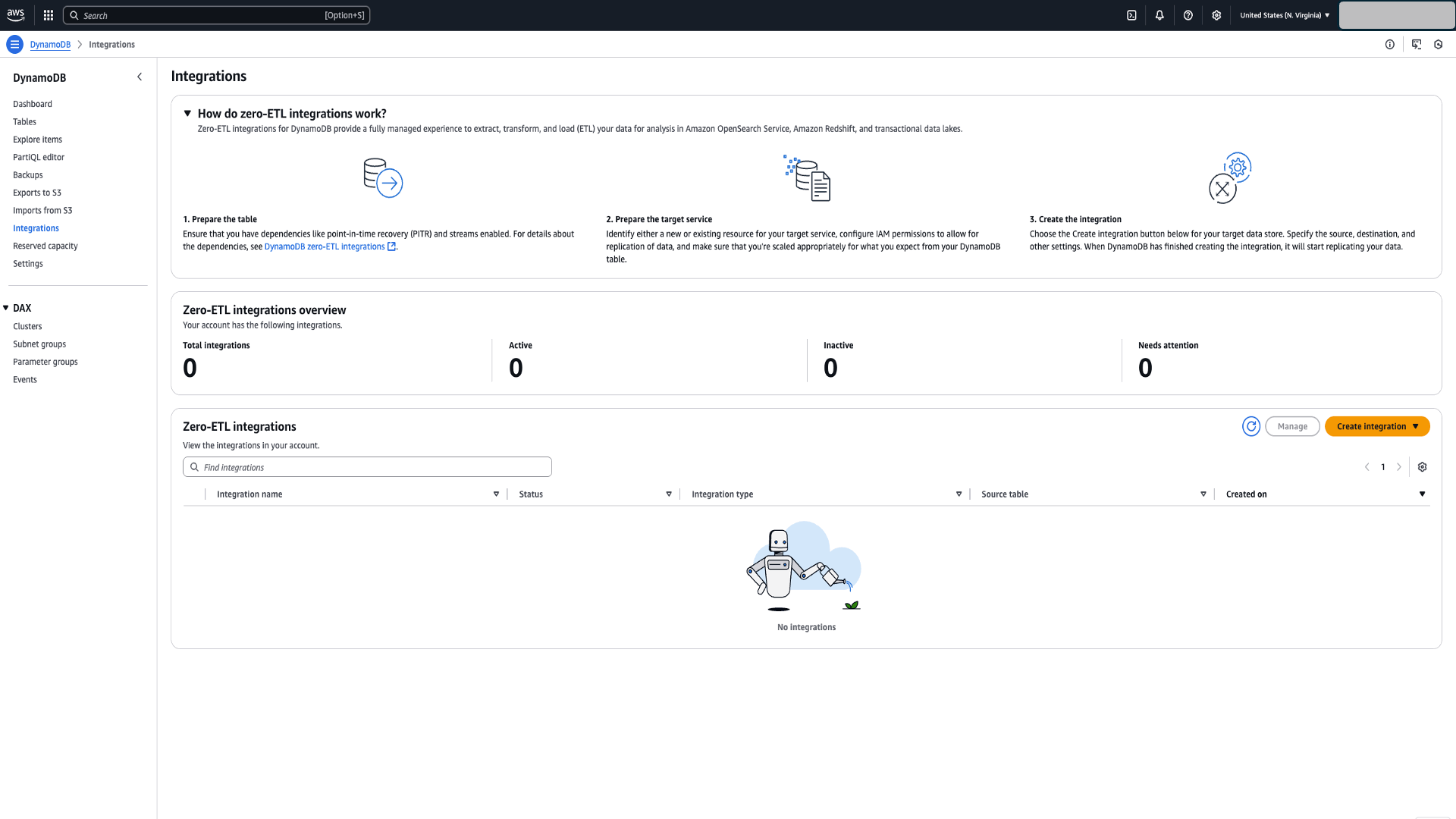The height and width of the screenshot is (819, 1456).
Task: Open account-wide settings gear
Action: 1216,15
